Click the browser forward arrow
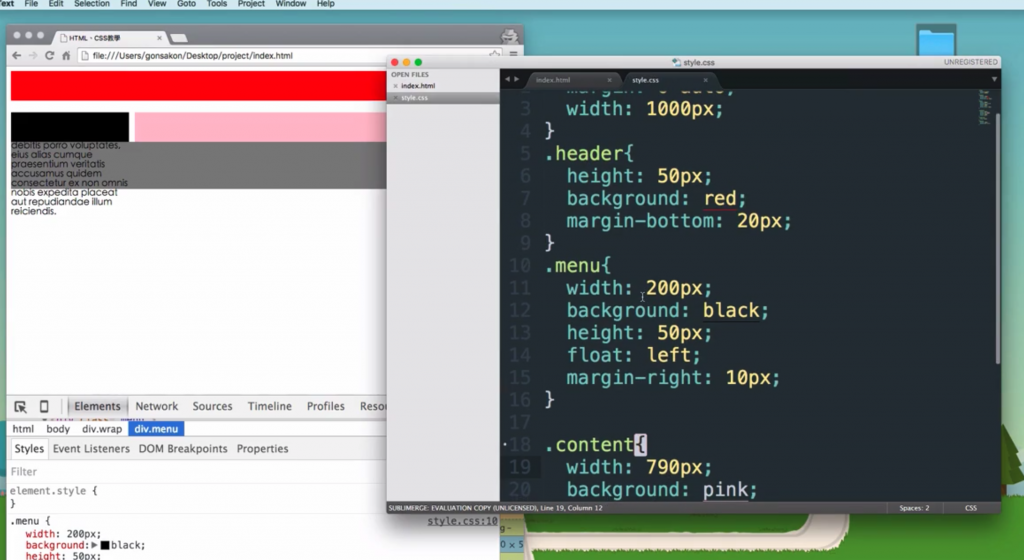The width and height of the screenshot is (1024, 560). pos(33,55)
